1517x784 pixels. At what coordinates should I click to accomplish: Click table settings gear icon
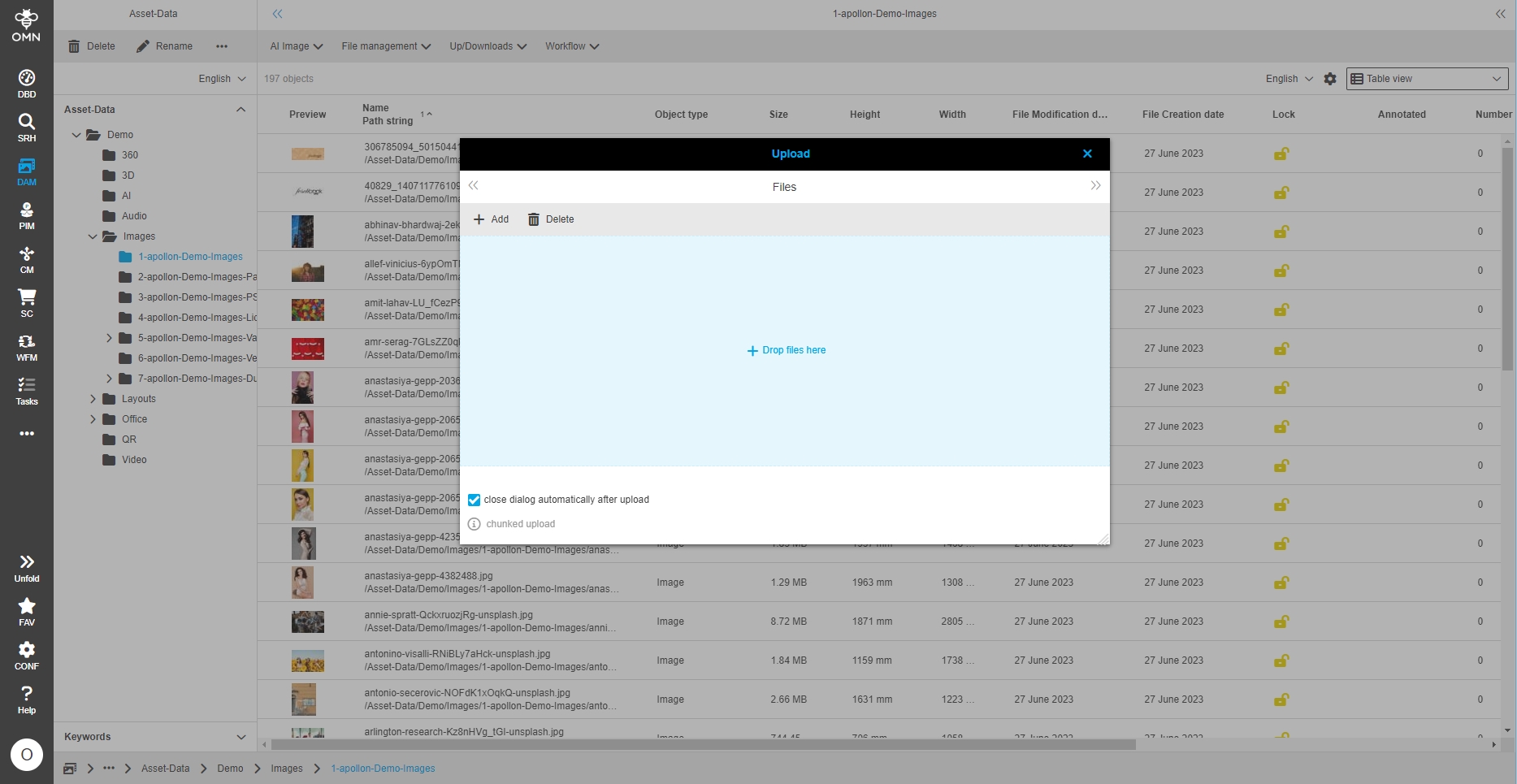coord(1330,79)
